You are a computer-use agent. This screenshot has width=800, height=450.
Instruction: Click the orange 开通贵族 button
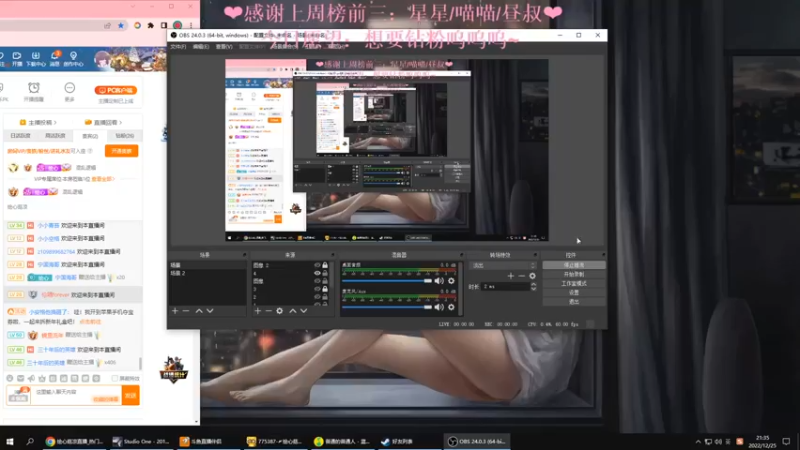coord(121,151)
